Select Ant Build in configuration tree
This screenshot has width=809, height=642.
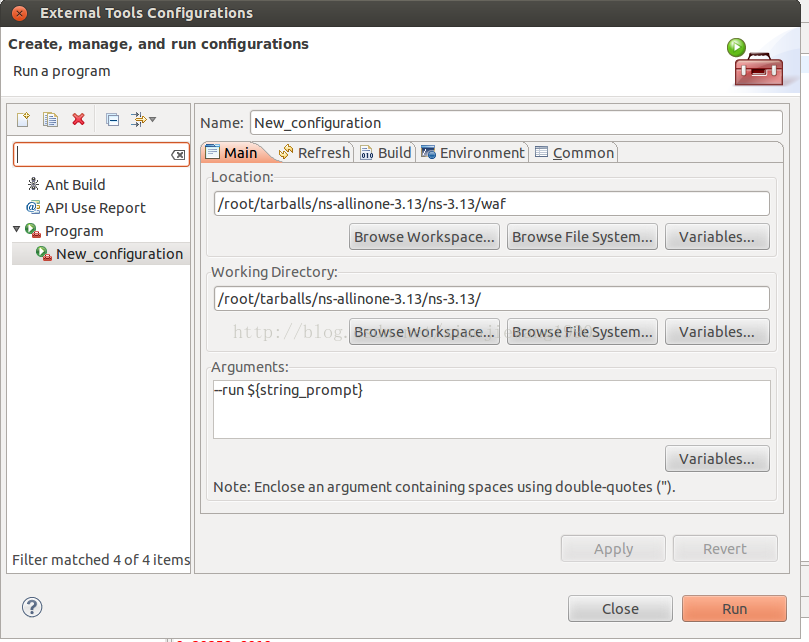75,184
